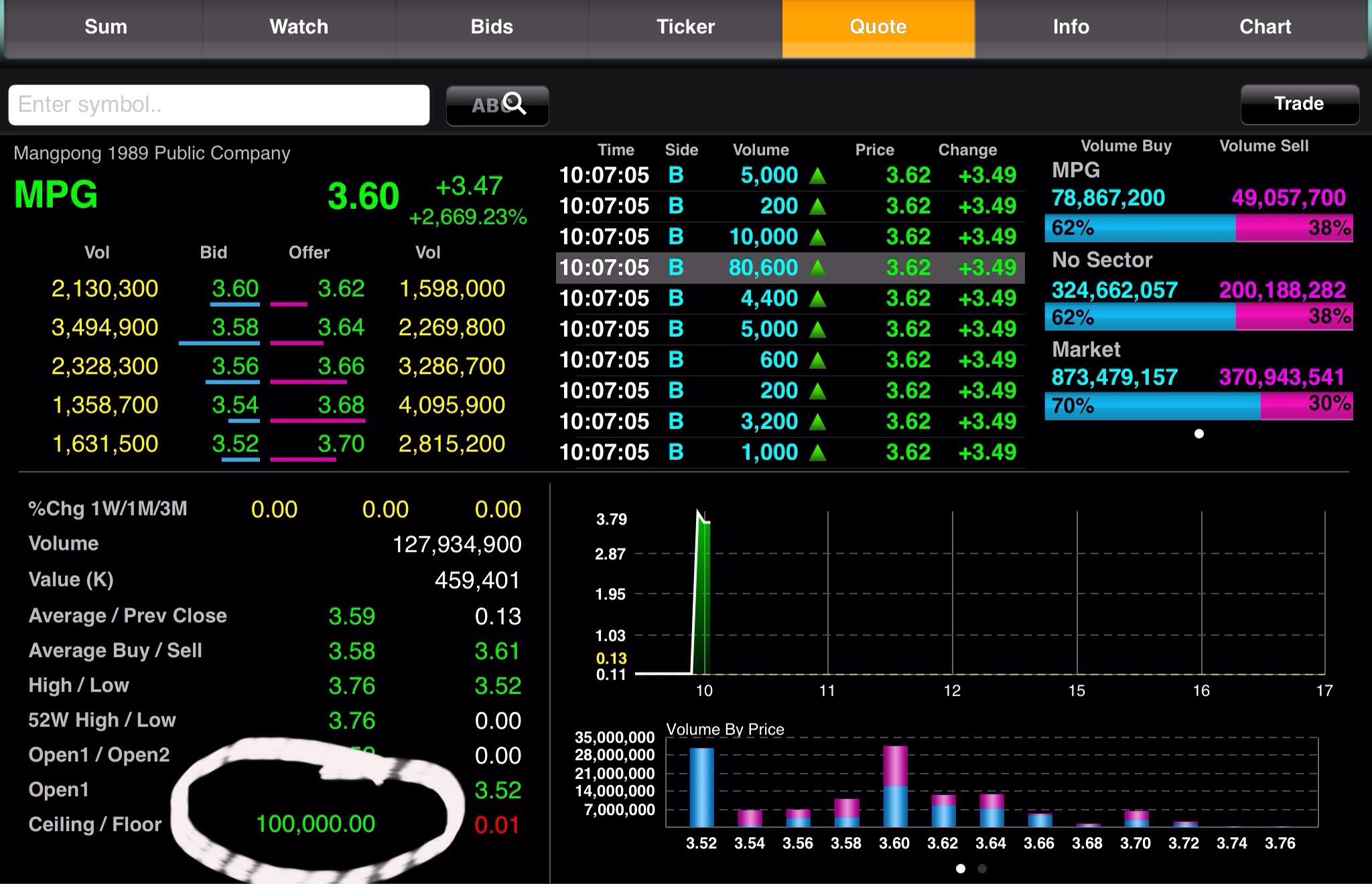Tap the white page dot under Market bar
The width and height of the screenshot is (1372, 884).
pyautogui.click(x=1199, y=434)
